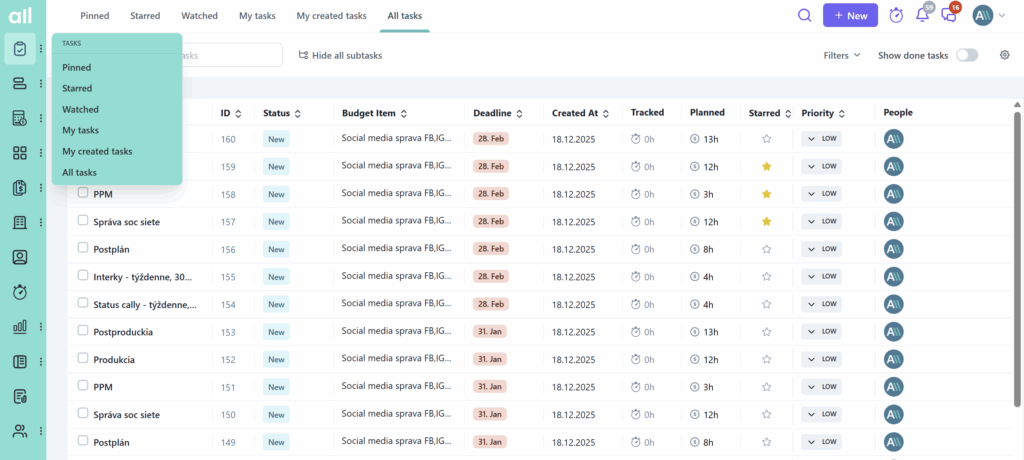Check the box for Postprodukcia task
This screenshot has width=1024, height=460.
click(x=83, y=331)
